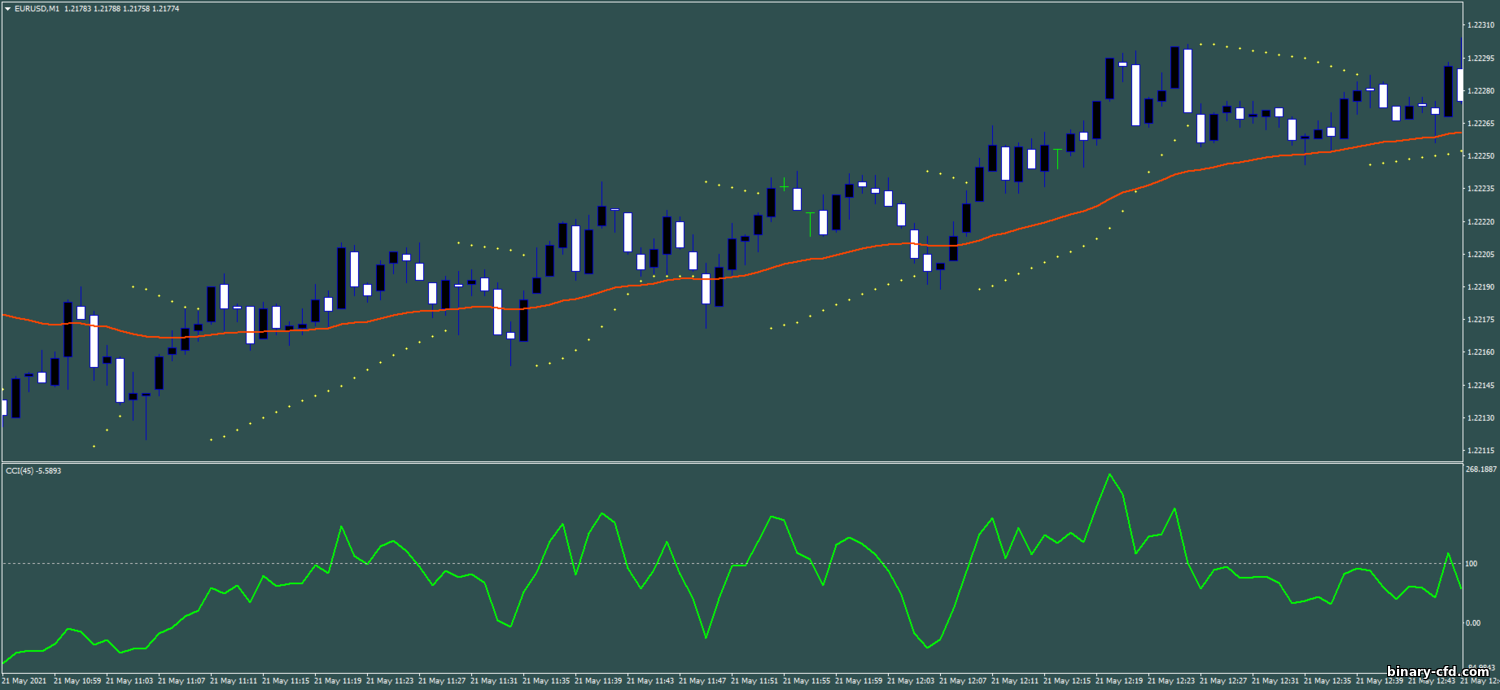Click the green cross marker on chart

point(785,185)
